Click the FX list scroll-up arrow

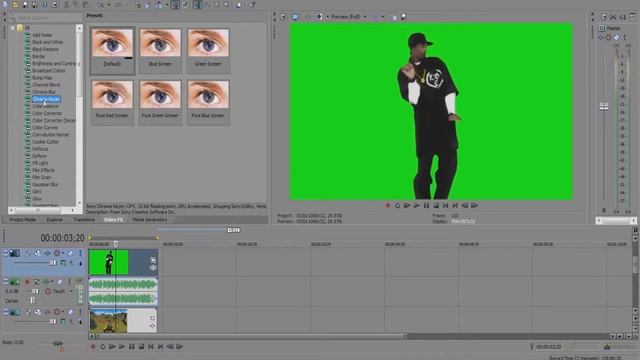click(x=79, y=28)
